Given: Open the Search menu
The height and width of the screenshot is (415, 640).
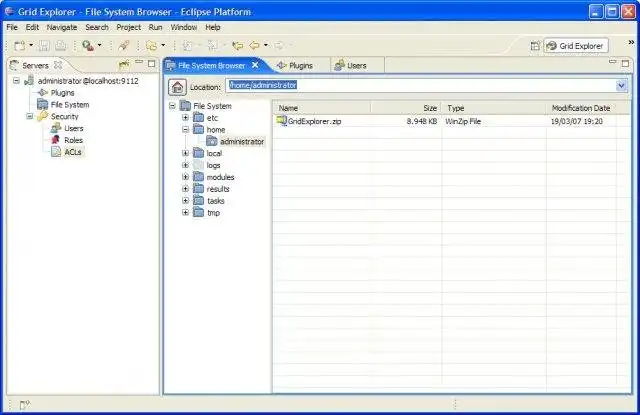Looking at the screenshot, I should pos(97,27).
